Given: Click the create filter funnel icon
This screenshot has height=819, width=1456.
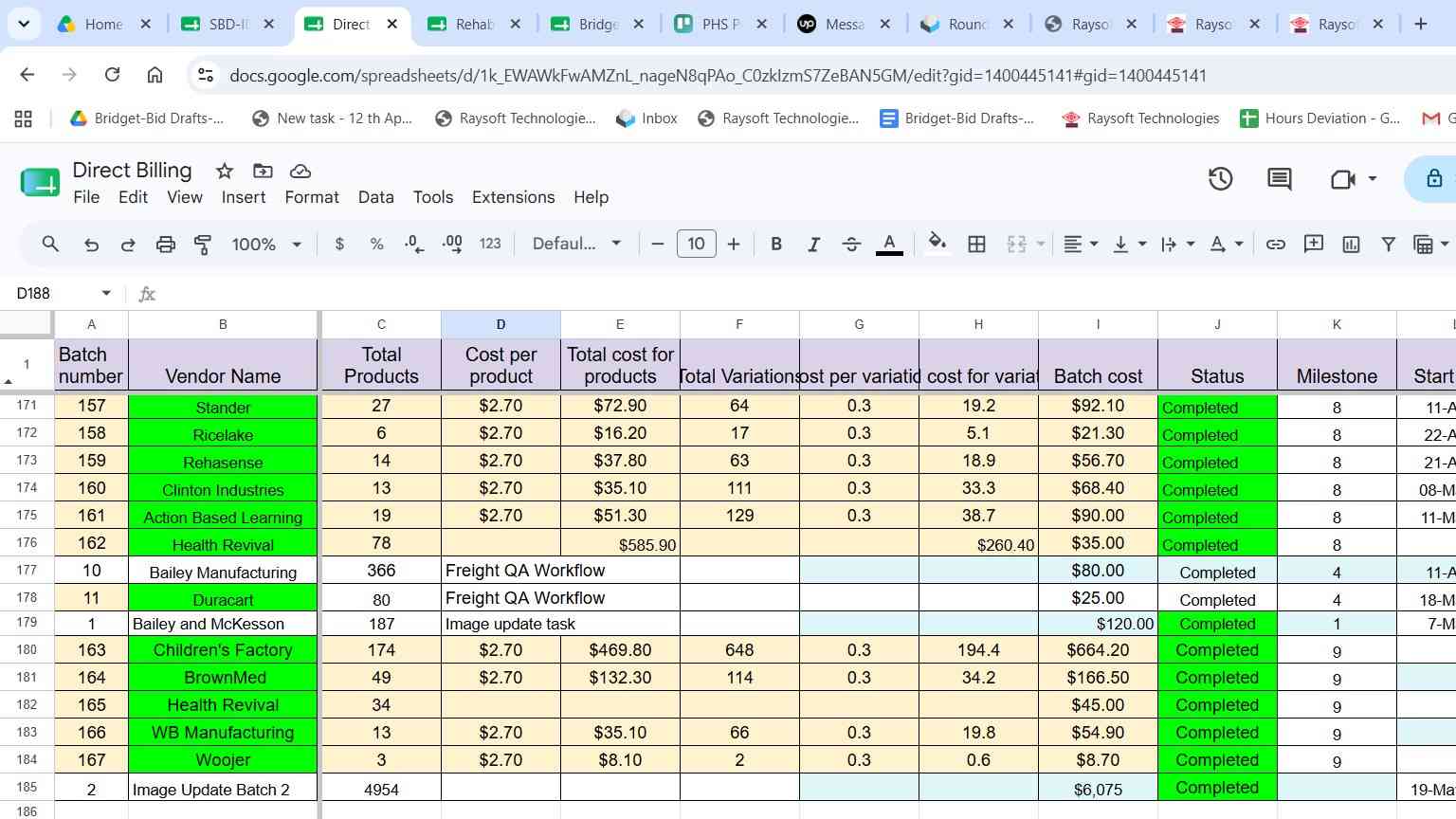Looking at the screenshot, I should 1388,245.
